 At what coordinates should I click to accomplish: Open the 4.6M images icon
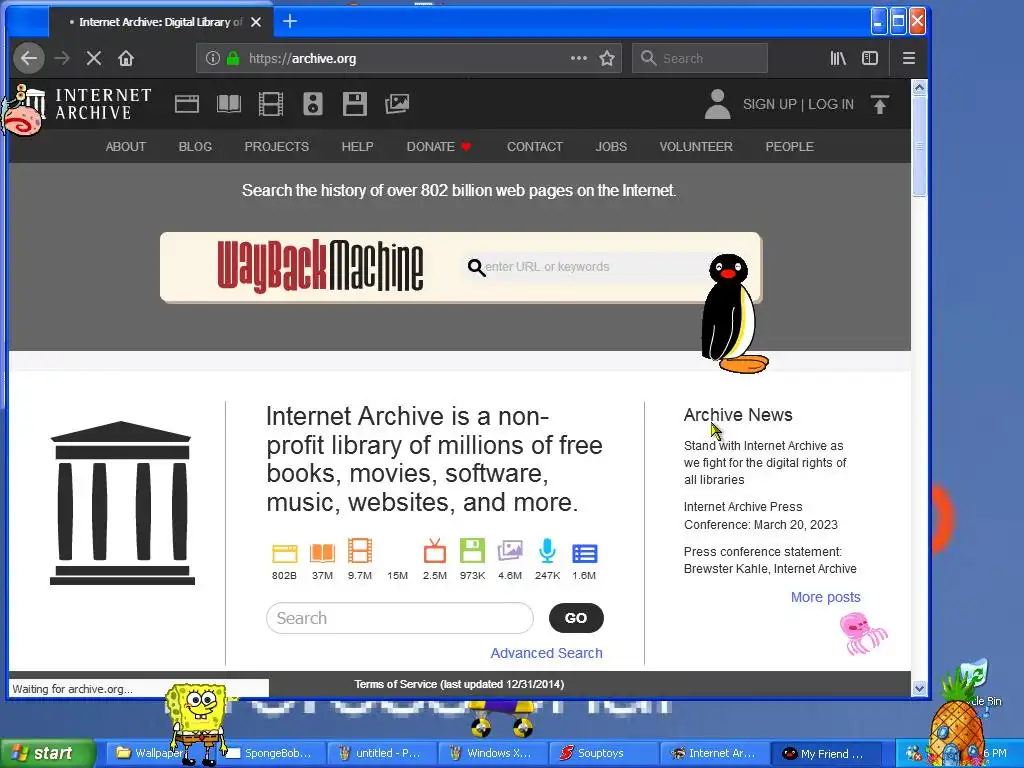pyautogui.click(x=510, y=551)
